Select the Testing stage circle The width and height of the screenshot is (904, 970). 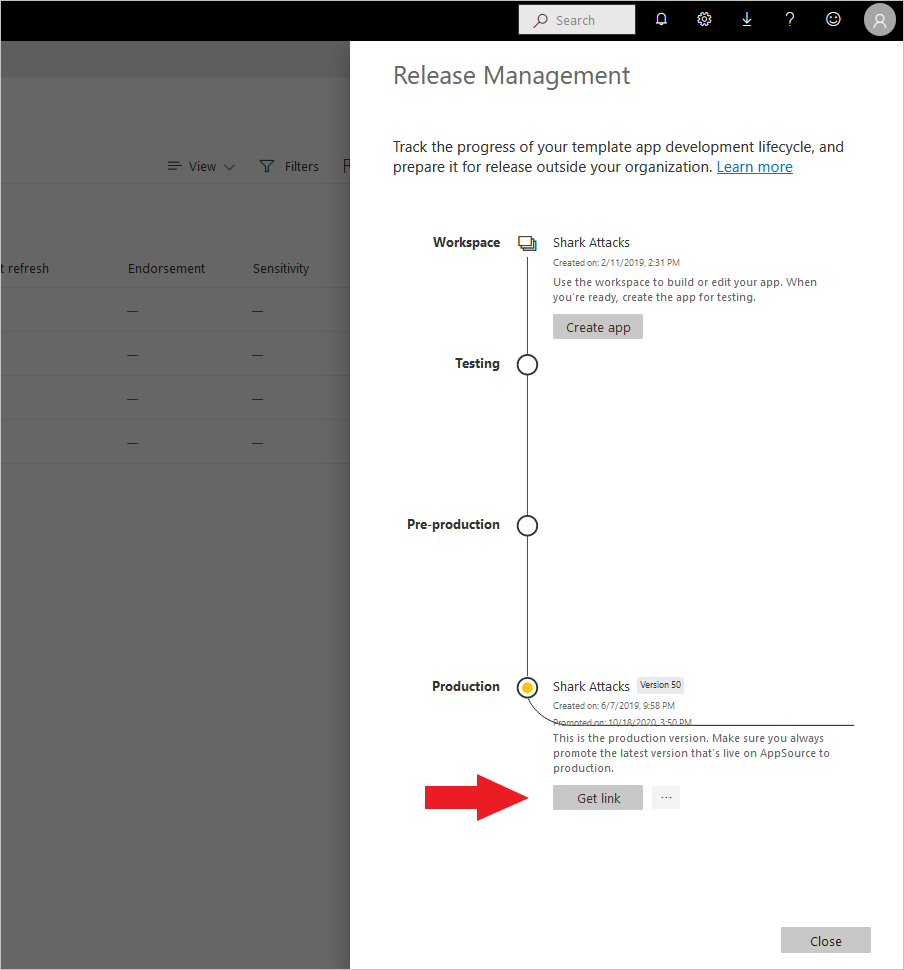click(x=527, y=364)
